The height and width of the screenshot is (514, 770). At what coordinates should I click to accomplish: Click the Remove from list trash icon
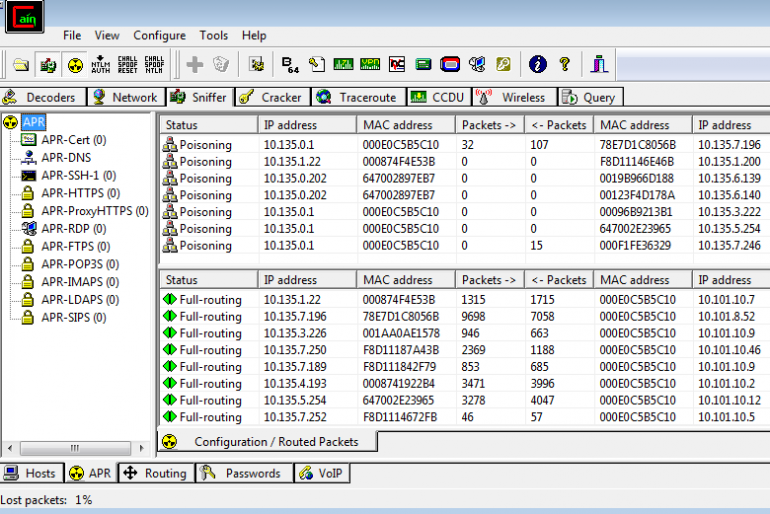coord(221,64)
